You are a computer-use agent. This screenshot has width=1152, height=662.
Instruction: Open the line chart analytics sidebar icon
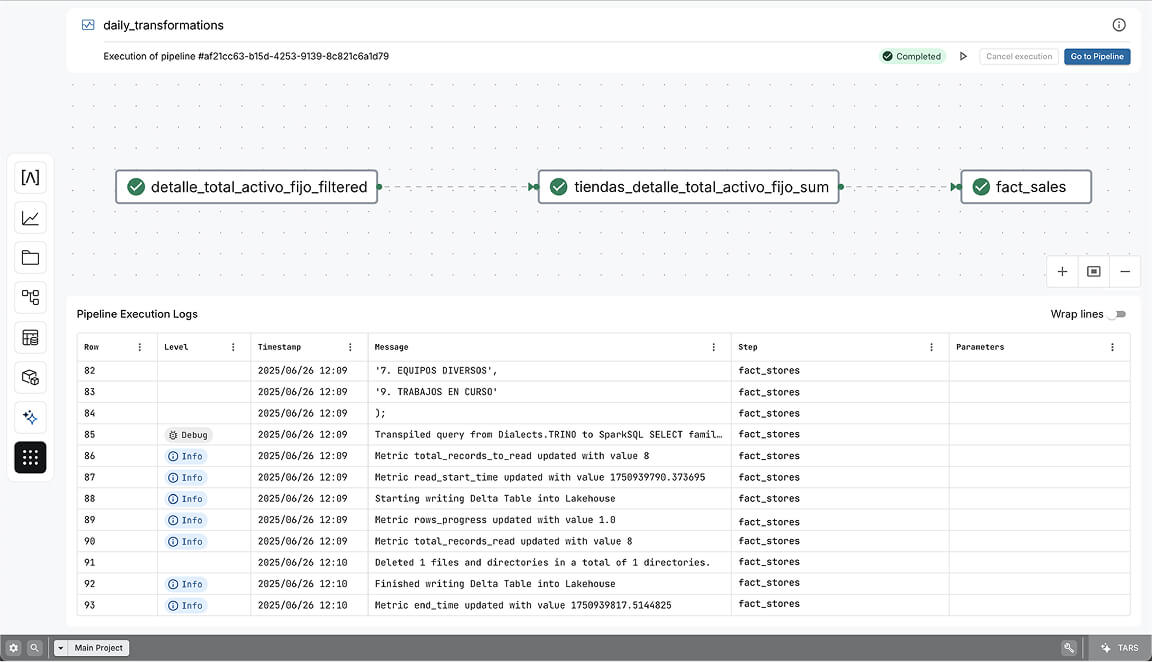point(30,218)
